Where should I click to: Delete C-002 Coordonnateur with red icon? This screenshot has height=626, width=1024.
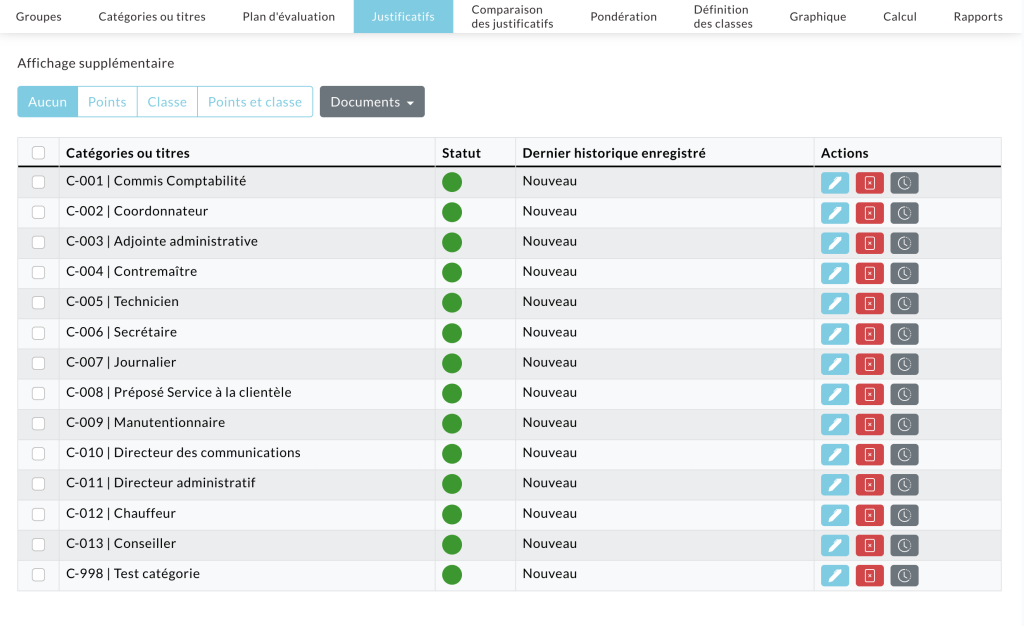point(869,213)
